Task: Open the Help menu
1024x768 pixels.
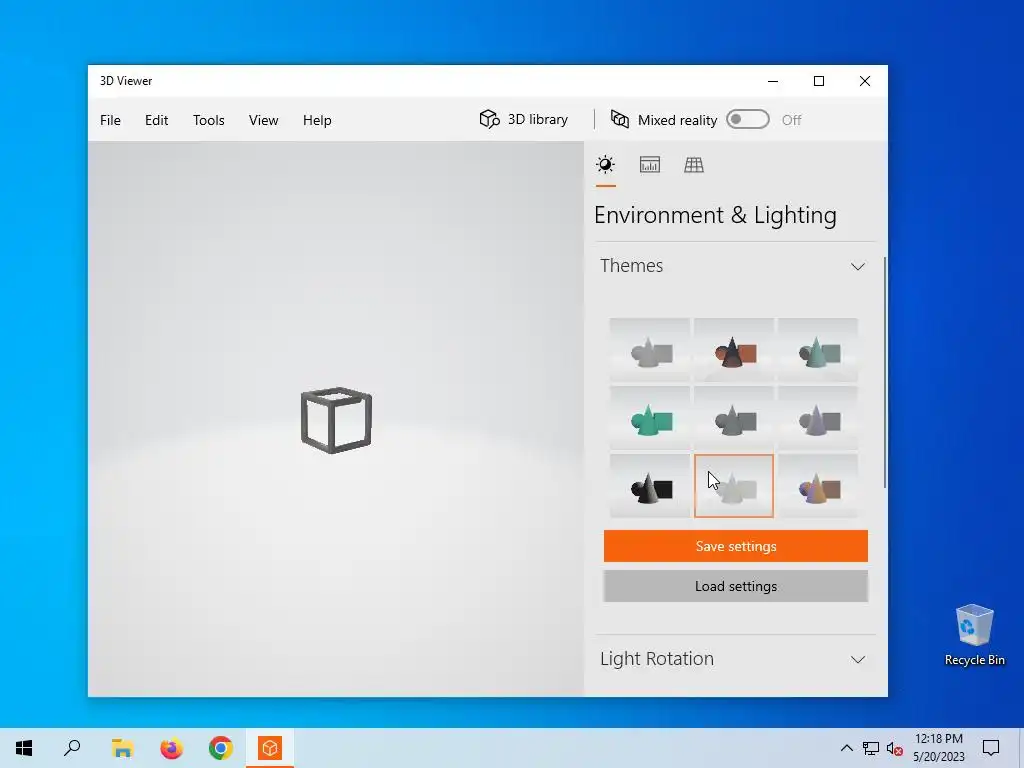Action: (x=317, y=120)
